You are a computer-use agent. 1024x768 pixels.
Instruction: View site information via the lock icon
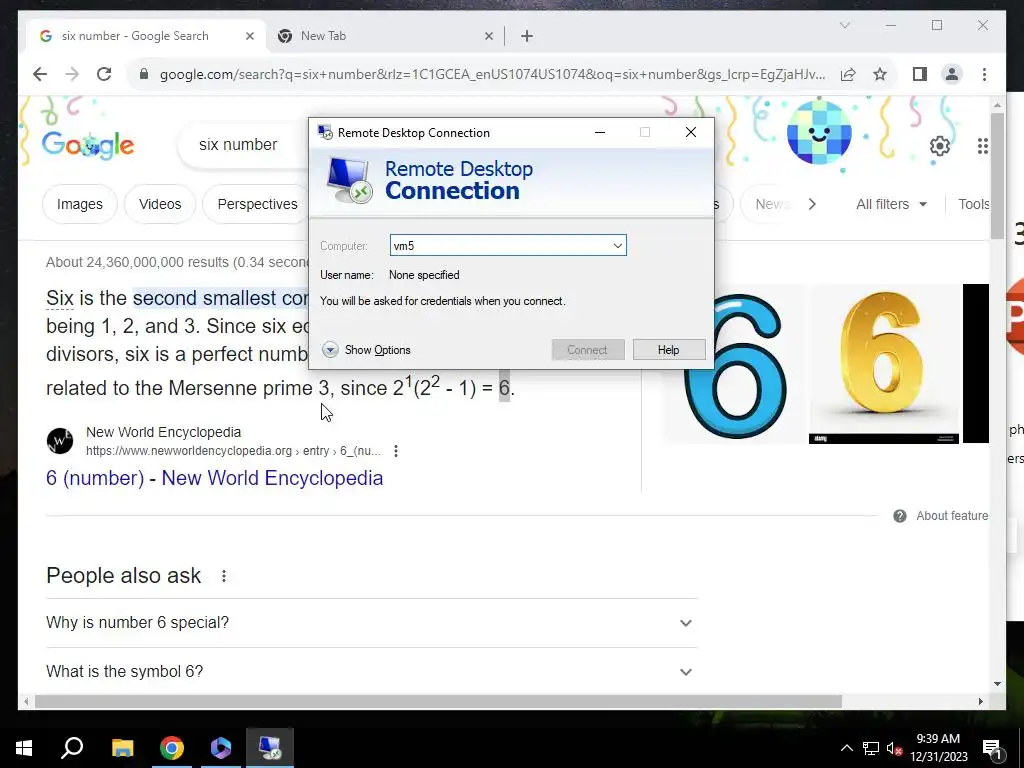(x=144, y=74)
